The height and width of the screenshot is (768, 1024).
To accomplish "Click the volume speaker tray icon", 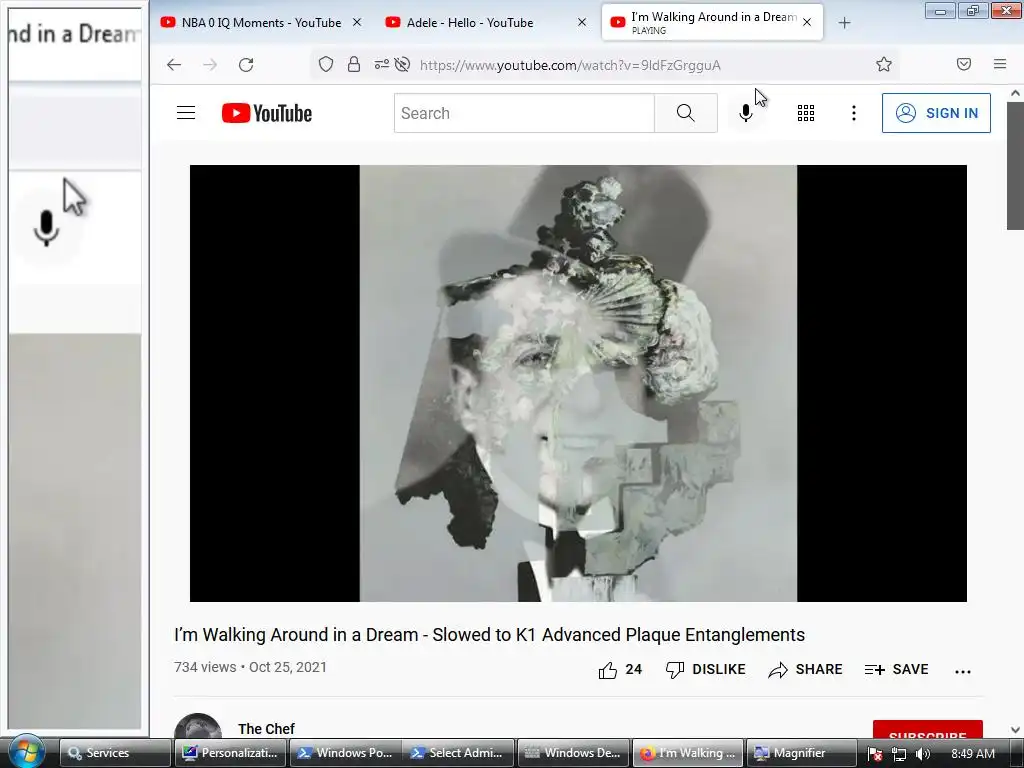I will coord(922,754).
